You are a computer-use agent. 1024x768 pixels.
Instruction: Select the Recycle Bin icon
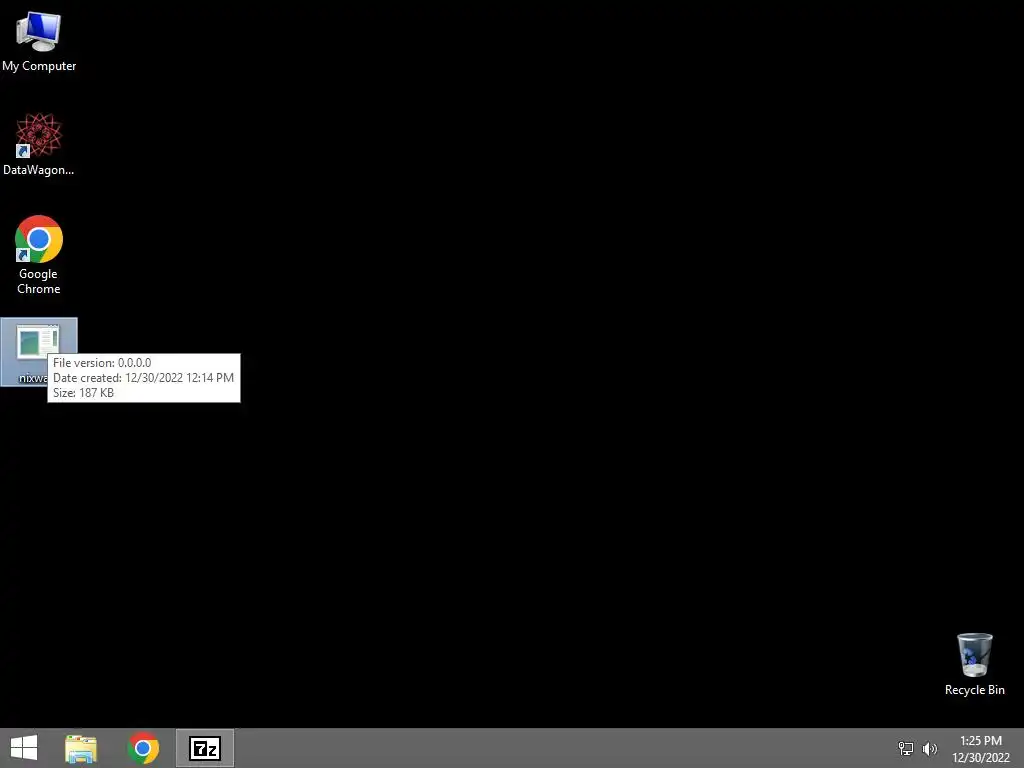974,664
